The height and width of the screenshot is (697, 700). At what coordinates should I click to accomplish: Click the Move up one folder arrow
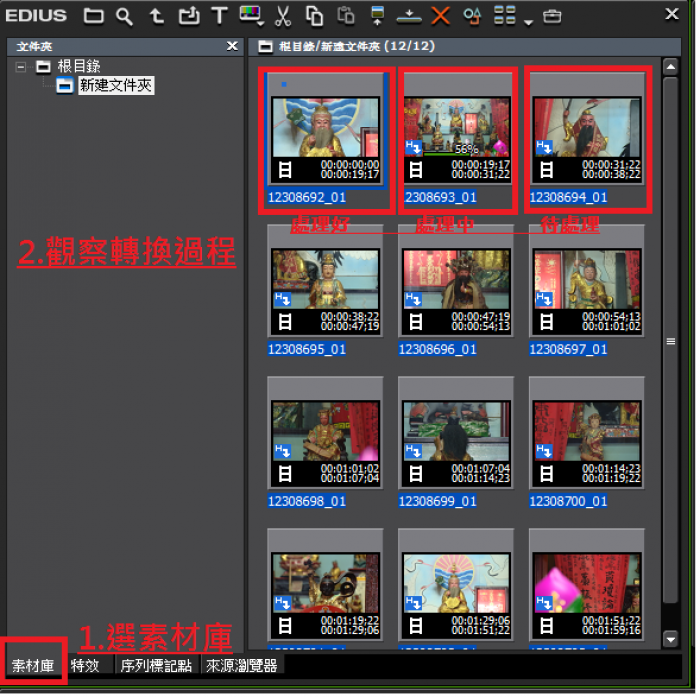(156, 15)
